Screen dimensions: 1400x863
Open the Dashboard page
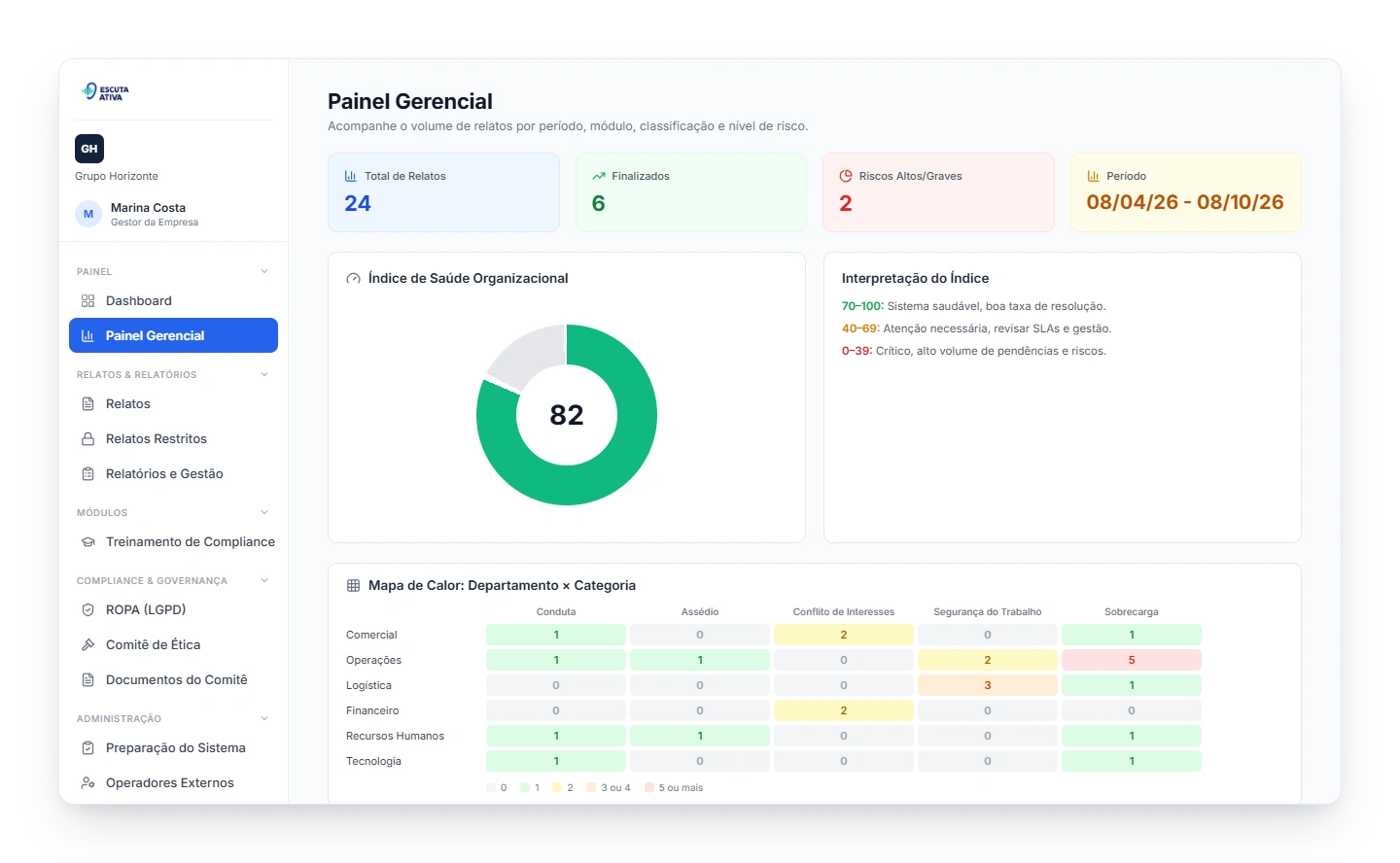173,301
